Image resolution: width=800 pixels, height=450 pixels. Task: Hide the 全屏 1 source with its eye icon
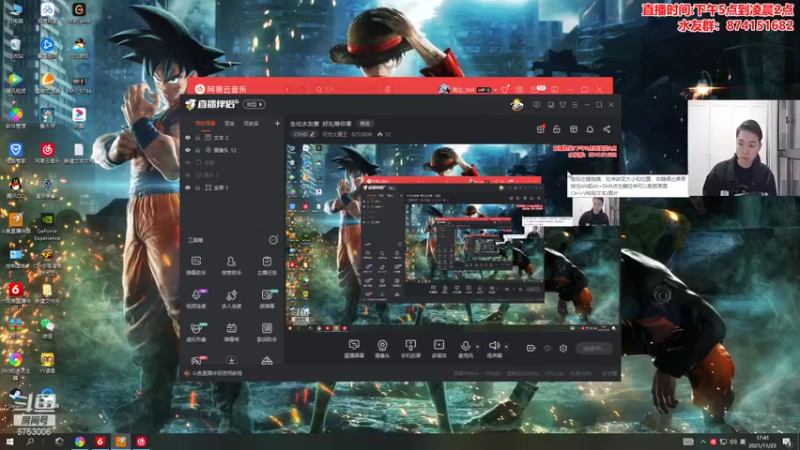point(188,188)
